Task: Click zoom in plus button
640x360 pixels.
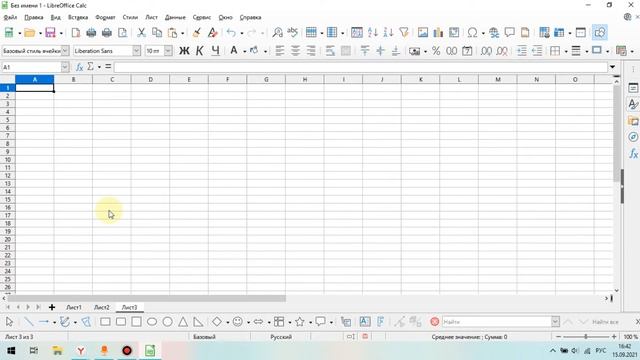Action: [x=614, y=337]
